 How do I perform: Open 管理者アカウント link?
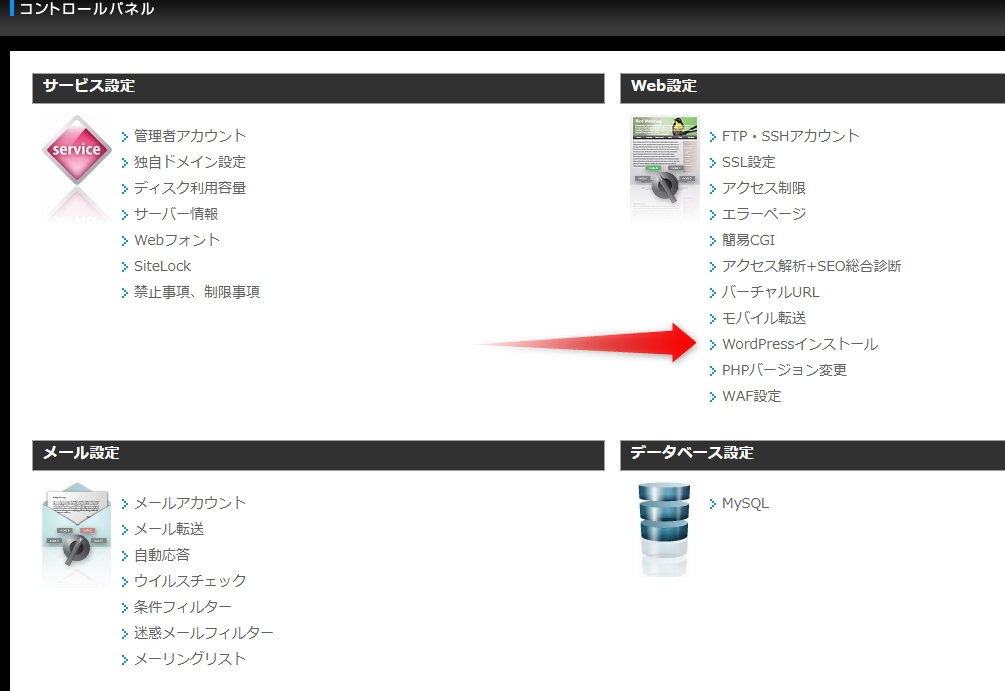[x=190, y=136]
